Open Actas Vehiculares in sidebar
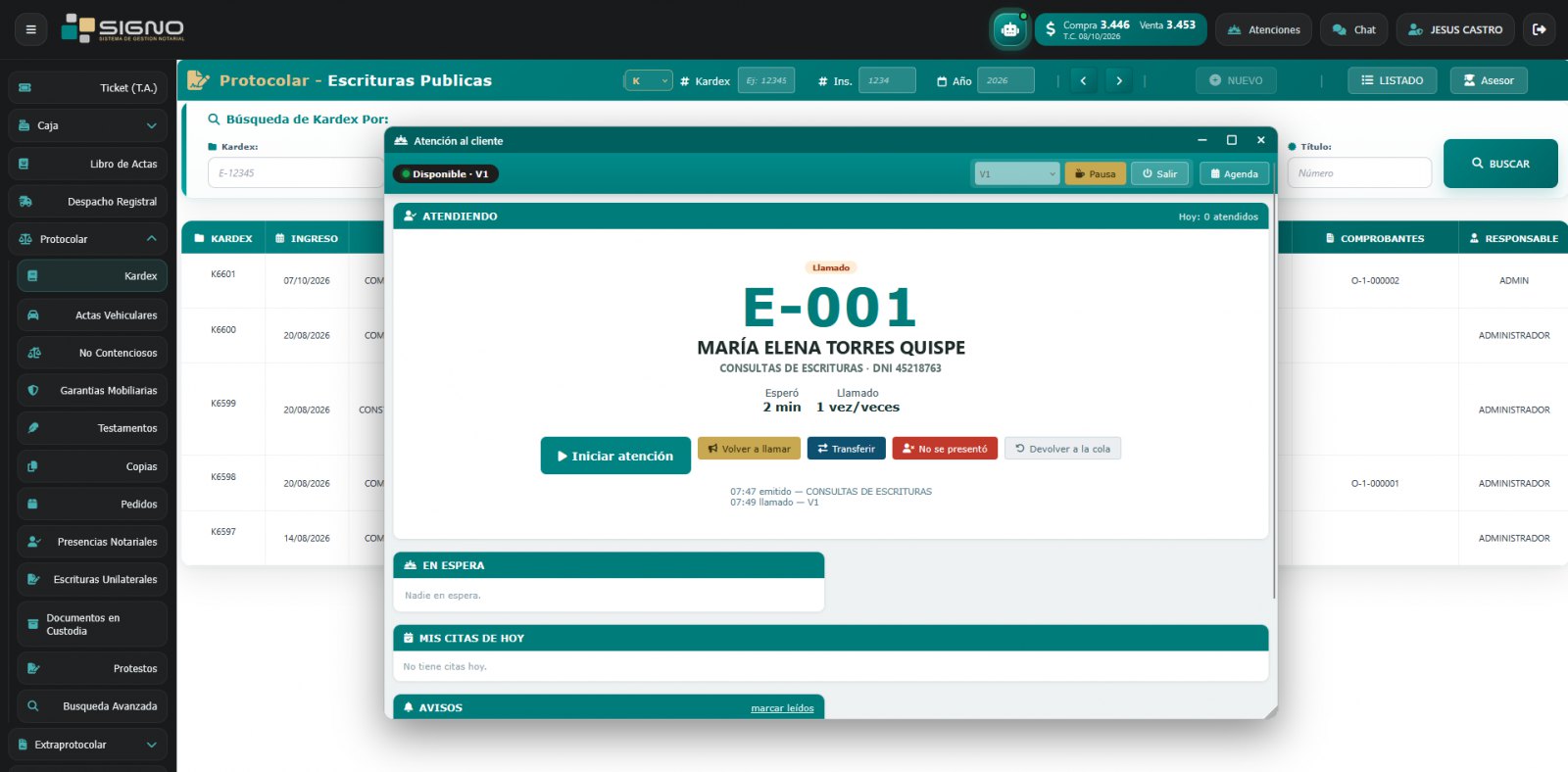This screenshot has width=1568, height=772. [x=92, y=315]
